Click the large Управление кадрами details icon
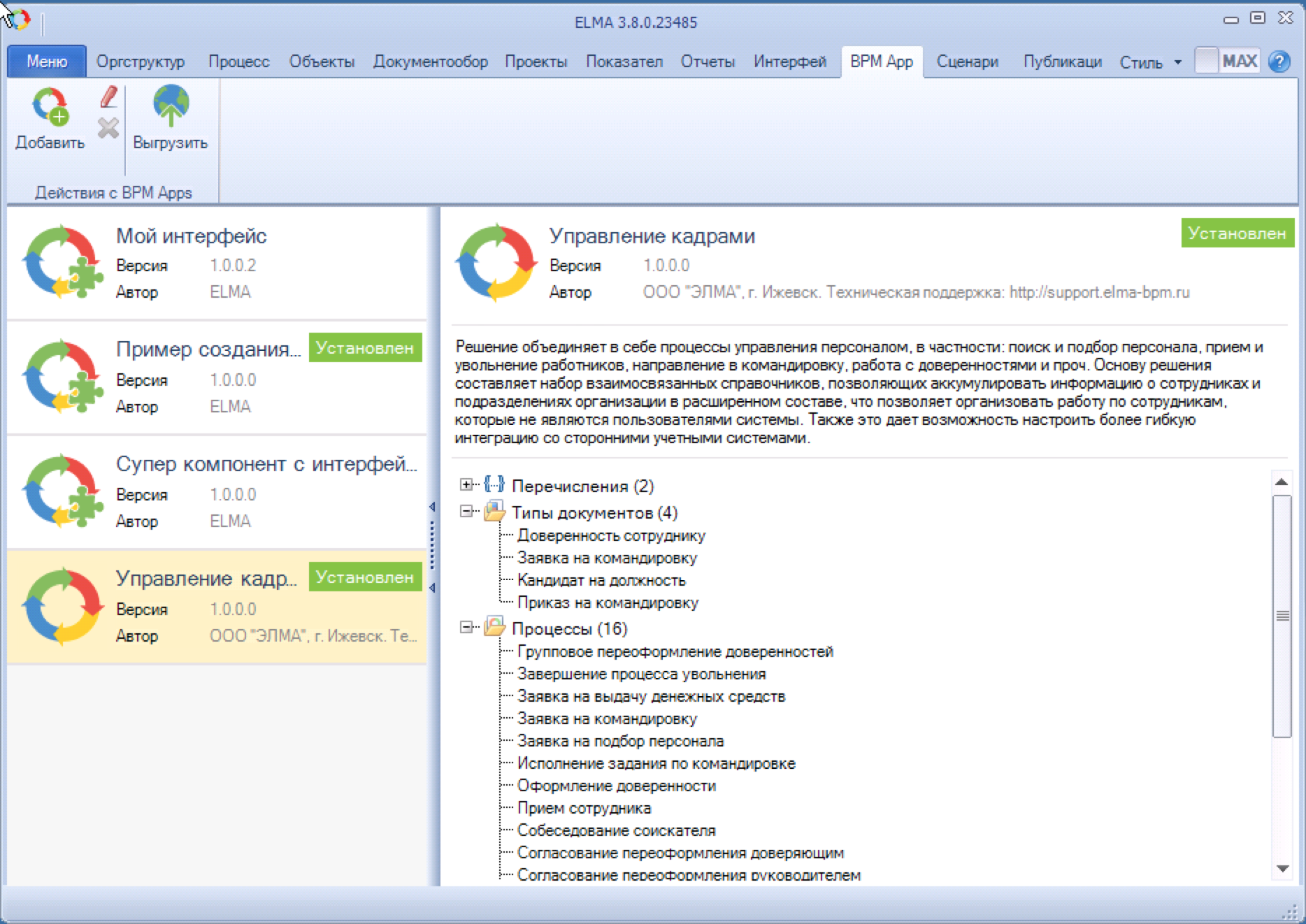 click(x=496, y=263)
